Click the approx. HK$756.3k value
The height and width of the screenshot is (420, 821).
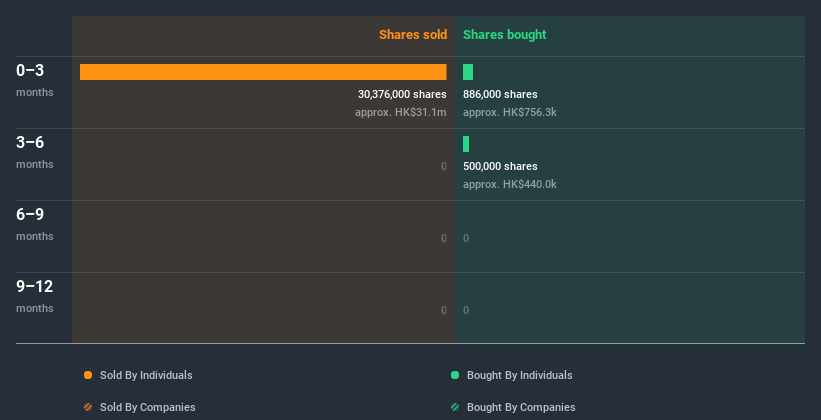pyautogui.click(x=509, y=113)
